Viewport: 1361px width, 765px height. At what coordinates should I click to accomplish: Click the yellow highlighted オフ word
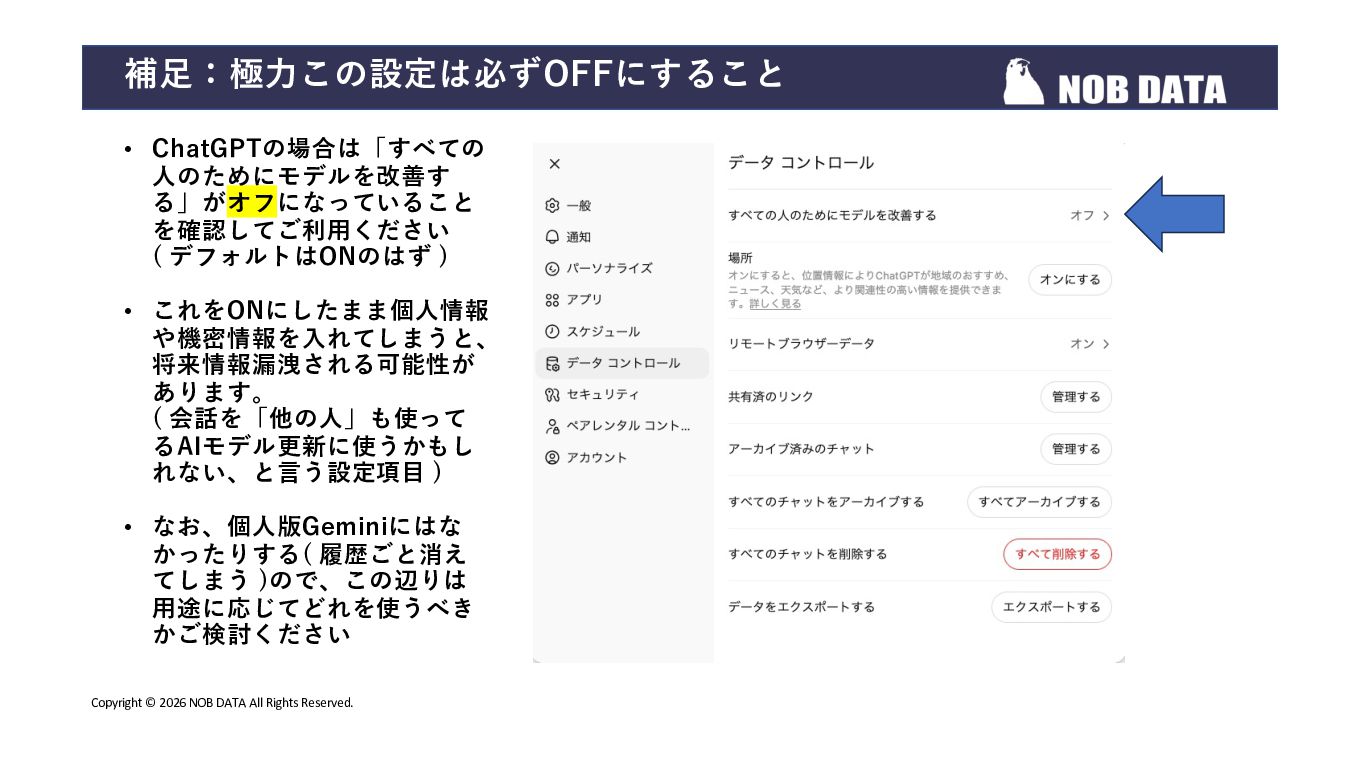tap(252, 202)
